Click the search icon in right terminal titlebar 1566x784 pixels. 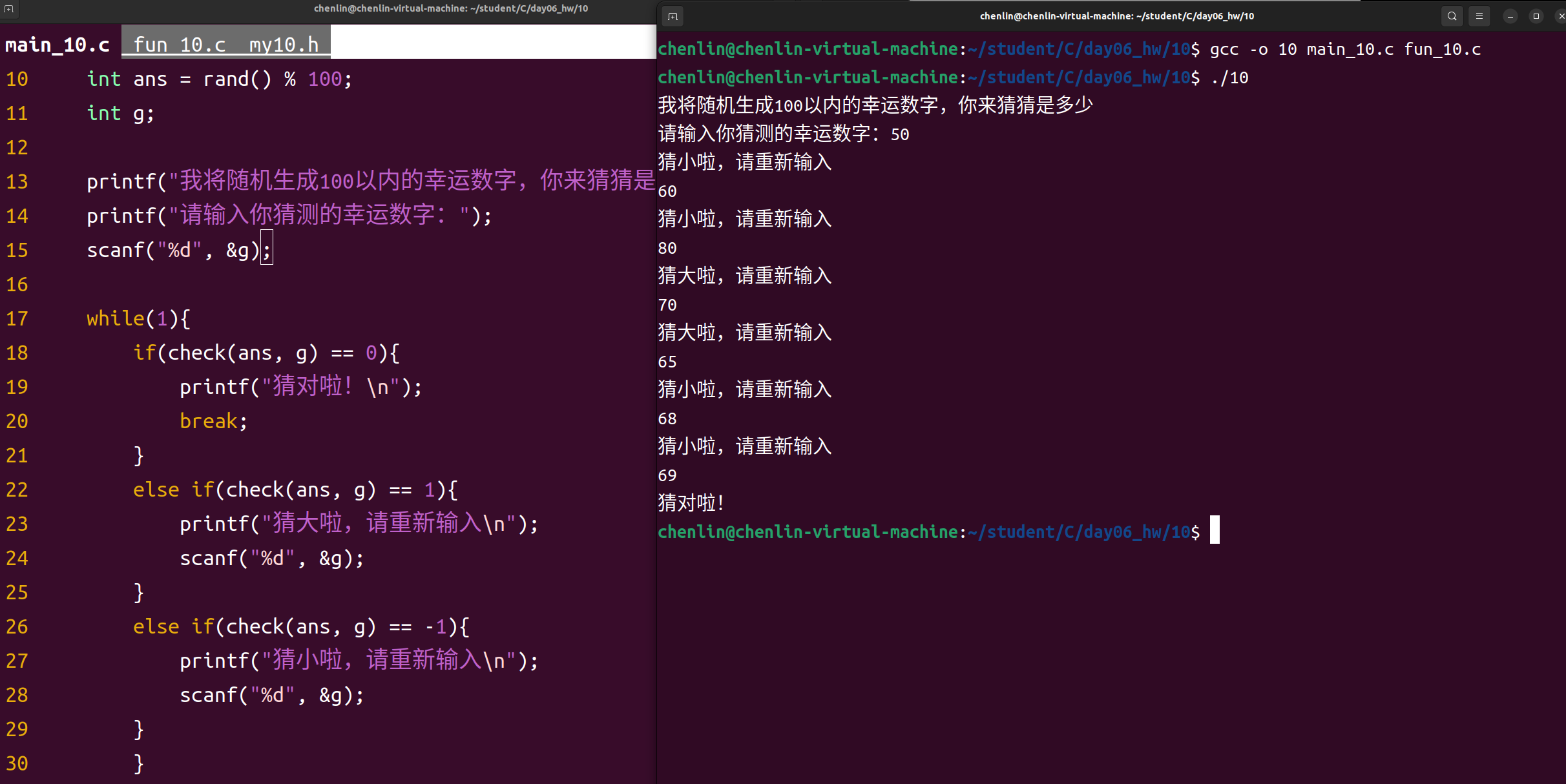point(1452,16)
